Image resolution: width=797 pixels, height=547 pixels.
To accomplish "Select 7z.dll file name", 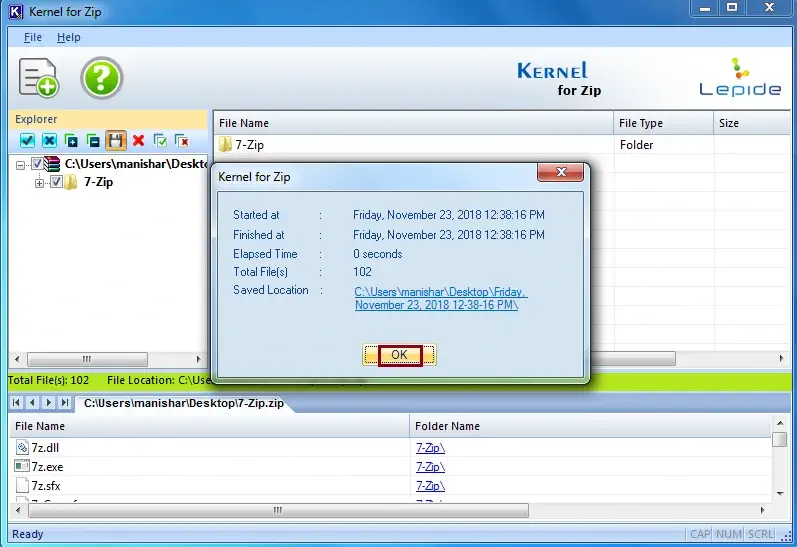I will tap(45, 448).
